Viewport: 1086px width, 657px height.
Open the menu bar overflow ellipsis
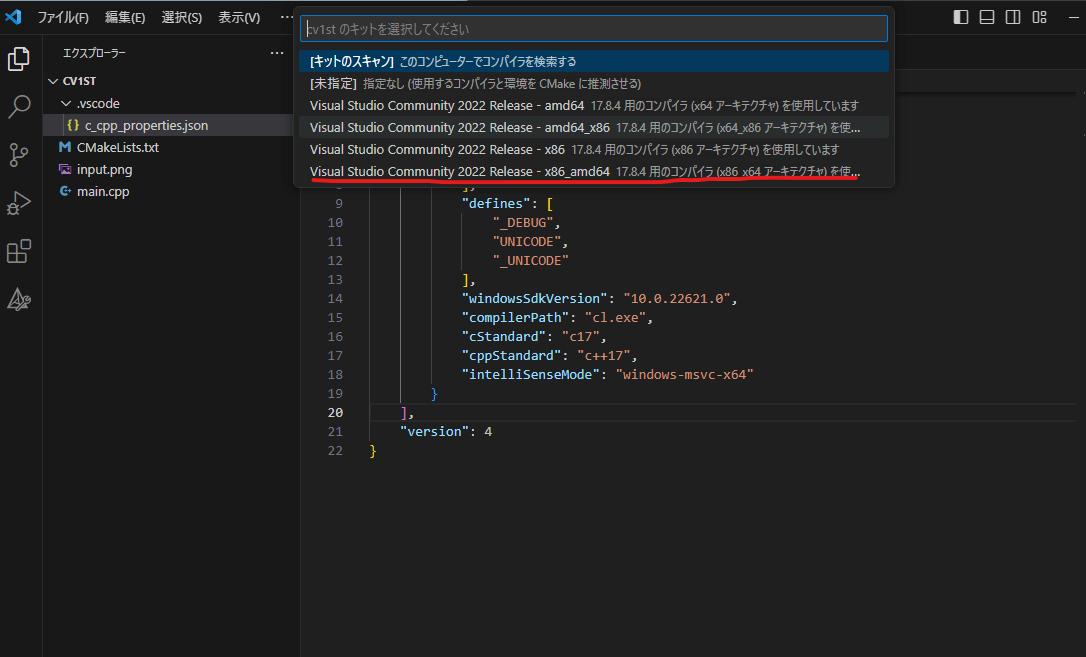click(x=286, y=17)
